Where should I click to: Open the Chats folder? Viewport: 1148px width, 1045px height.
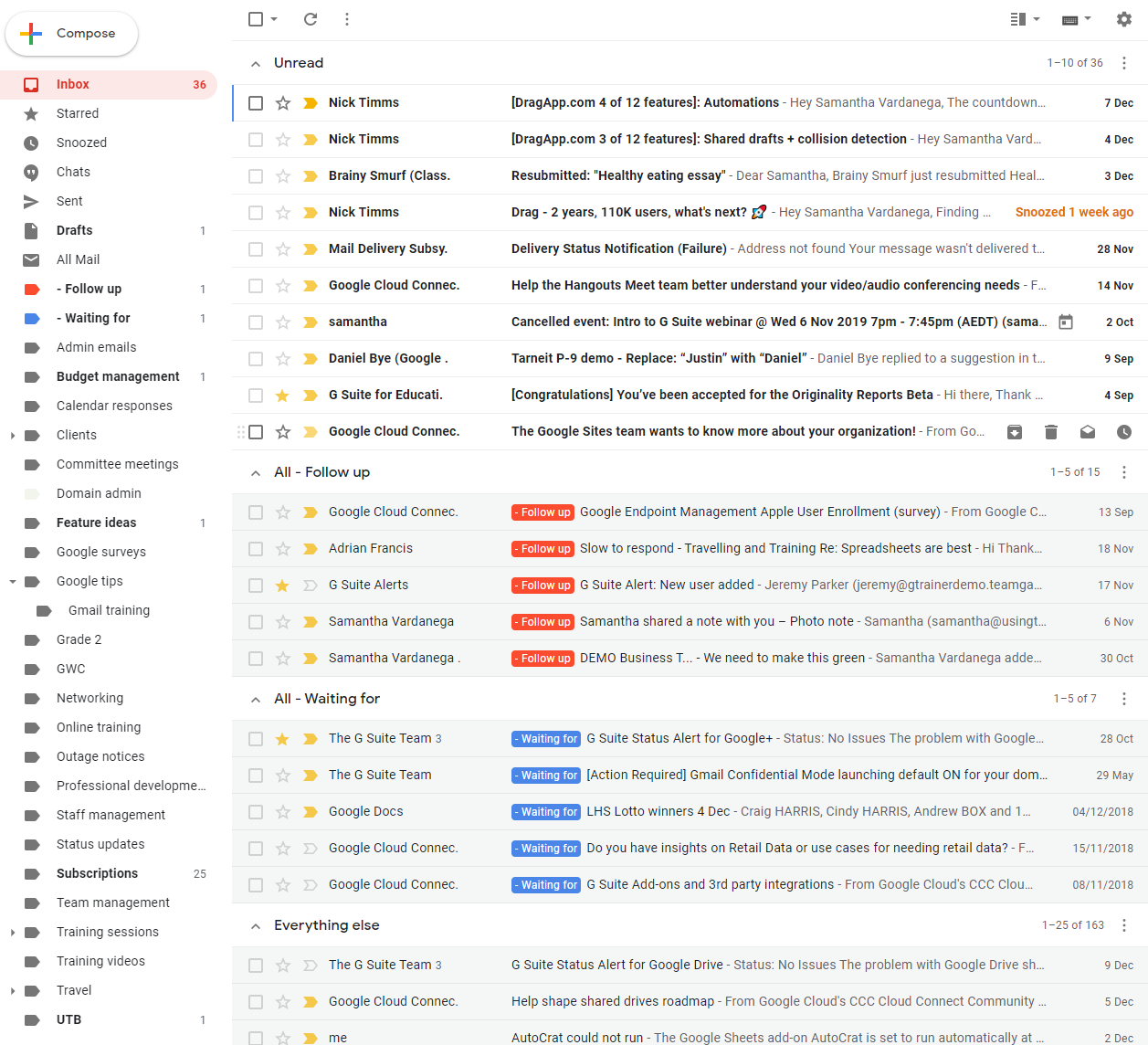pyautogui.click(x=109, y=173)
